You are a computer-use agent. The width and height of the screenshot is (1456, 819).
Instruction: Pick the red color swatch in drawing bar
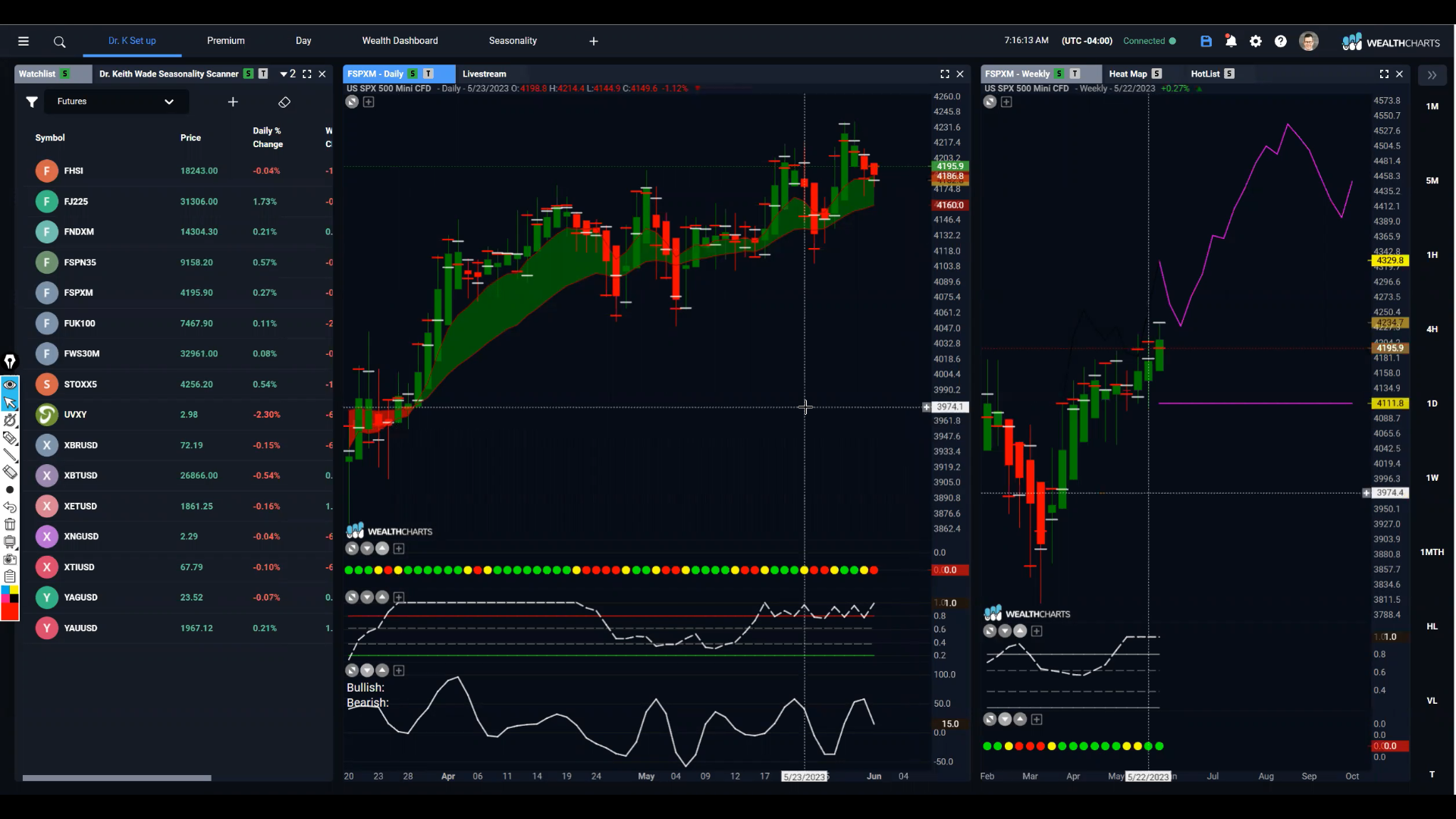pyautogui.click(x=10, y=612)
